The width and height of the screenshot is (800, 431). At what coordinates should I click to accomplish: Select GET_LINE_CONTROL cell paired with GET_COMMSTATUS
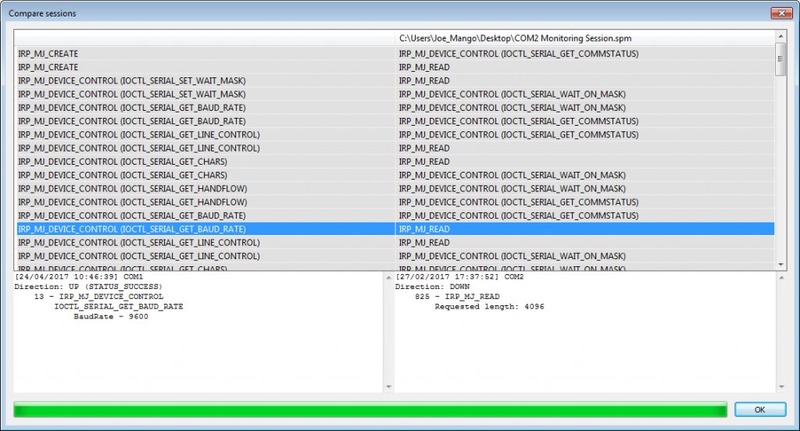(205, 135)
